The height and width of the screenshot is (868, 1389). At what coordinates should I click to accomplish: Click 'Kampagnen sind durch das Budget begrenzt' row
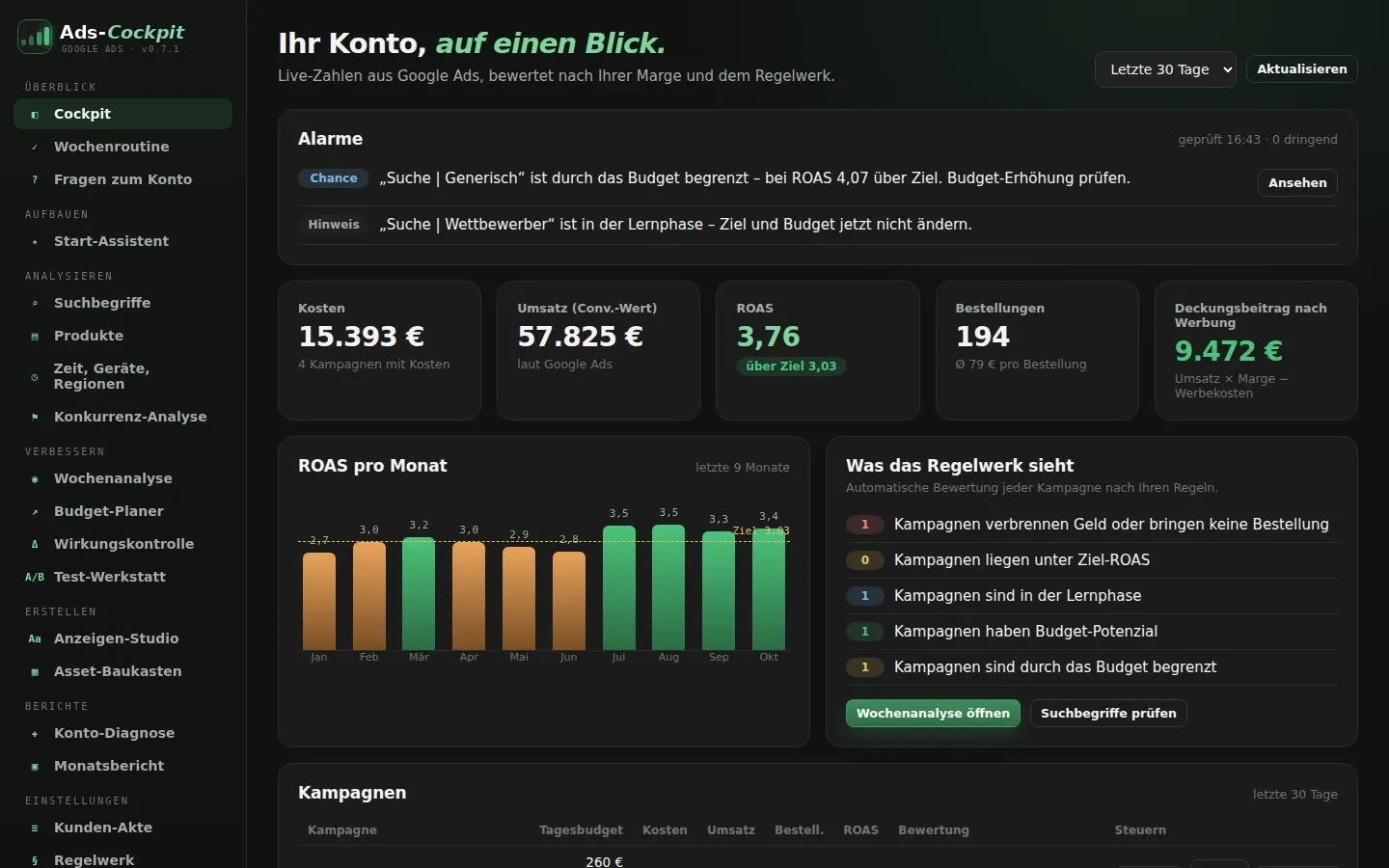coord(1092,667)
